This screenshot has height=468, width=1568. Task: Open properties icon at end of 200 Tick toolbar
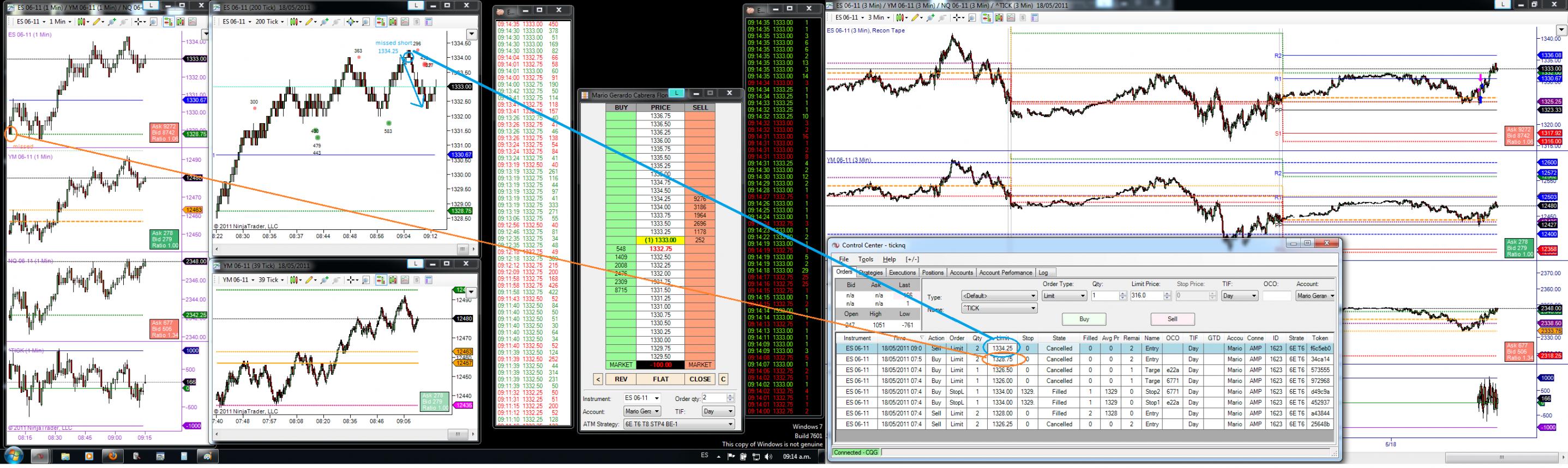(x=429, y=21)
